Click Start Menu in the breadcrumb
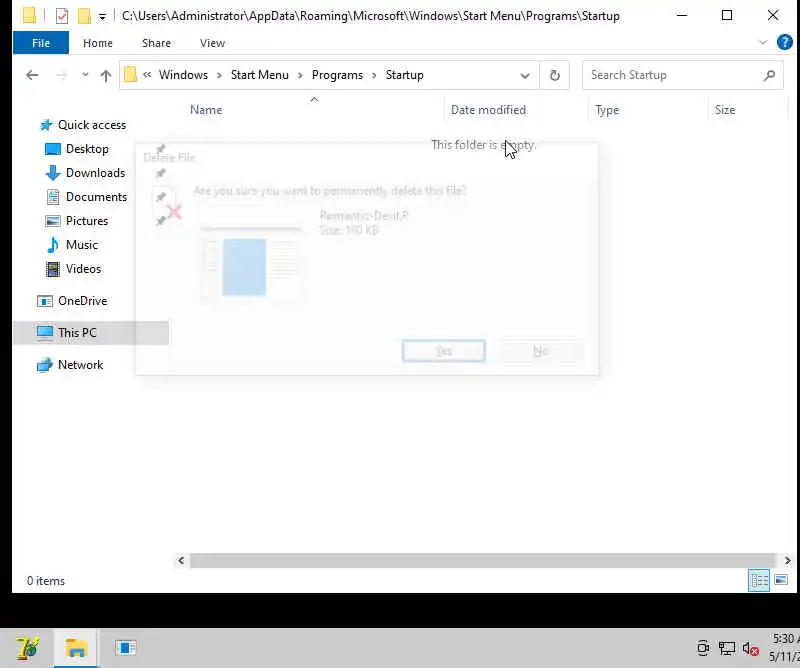 259,75
